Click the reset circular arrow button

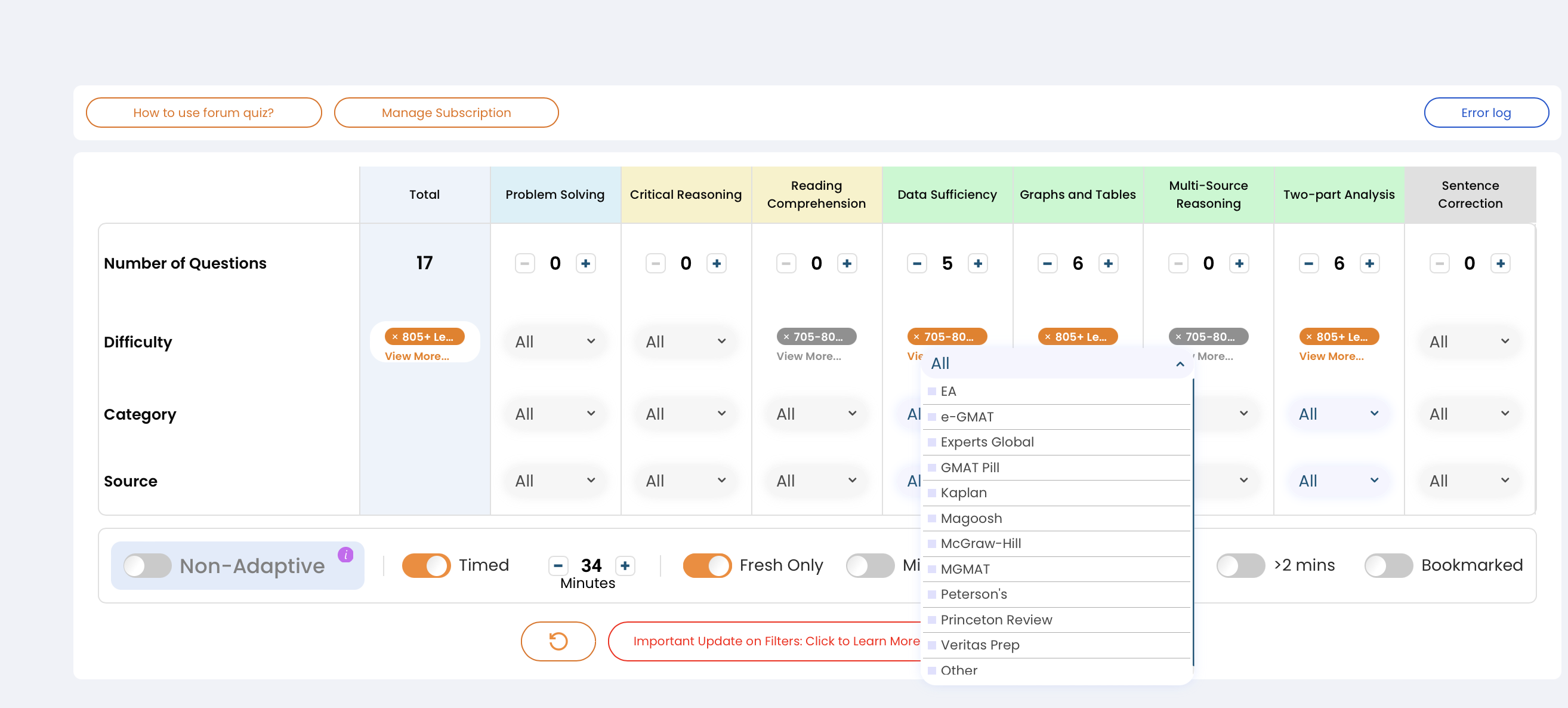click(557, 641)
